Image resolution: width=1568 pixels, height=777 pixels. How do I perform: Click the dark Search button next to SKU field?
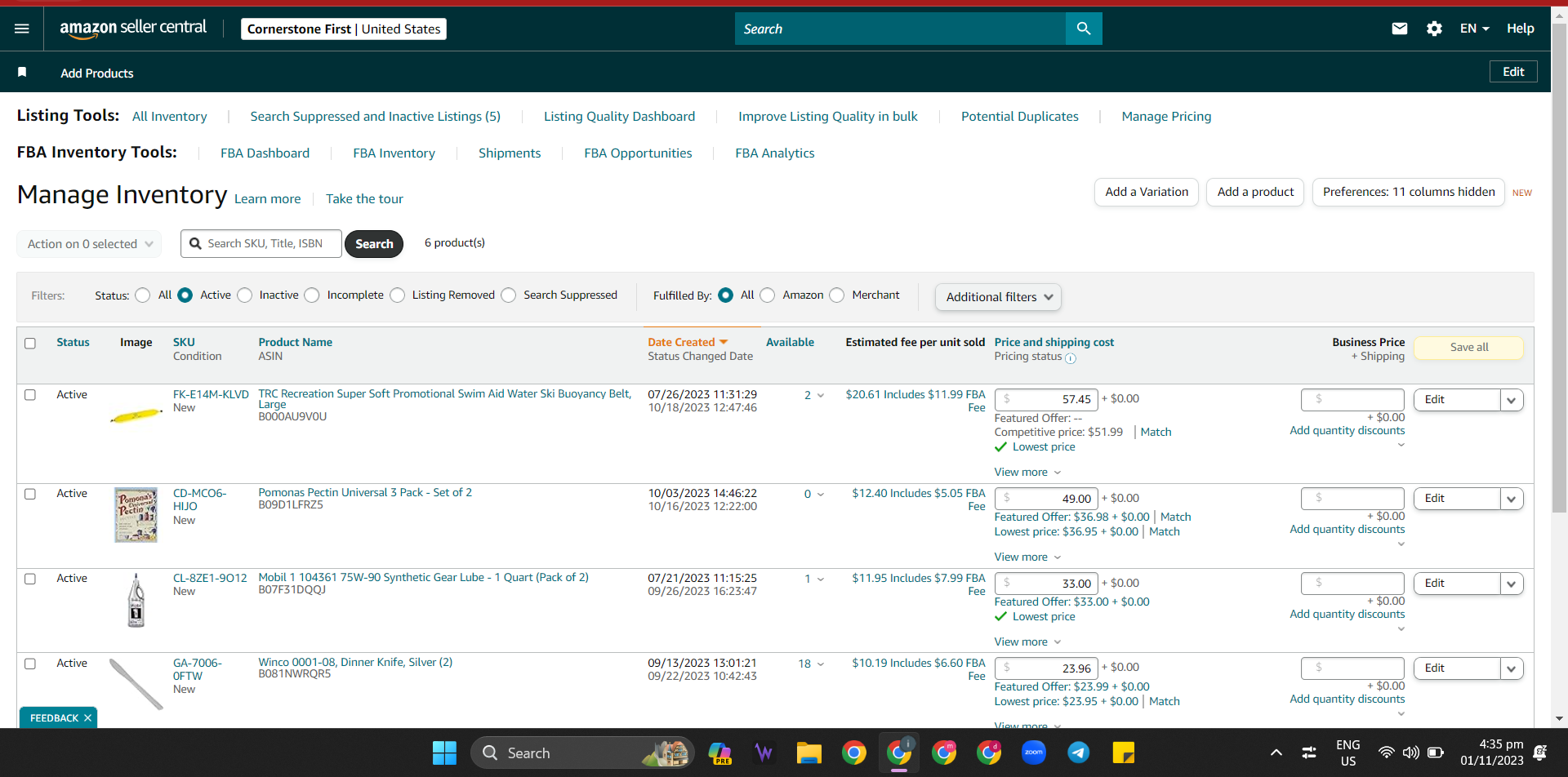pos(374,244)
